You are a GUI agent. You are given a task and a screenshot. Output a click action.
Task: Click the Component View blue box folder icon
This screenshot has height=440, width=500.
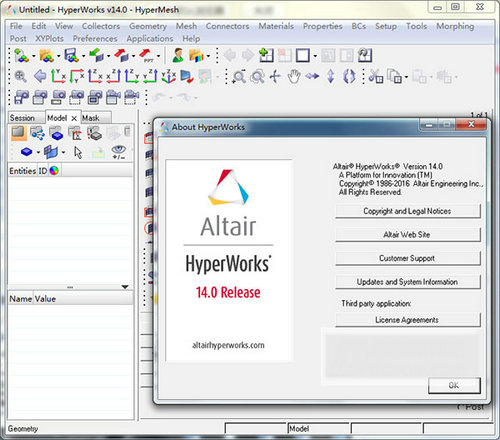57,133
